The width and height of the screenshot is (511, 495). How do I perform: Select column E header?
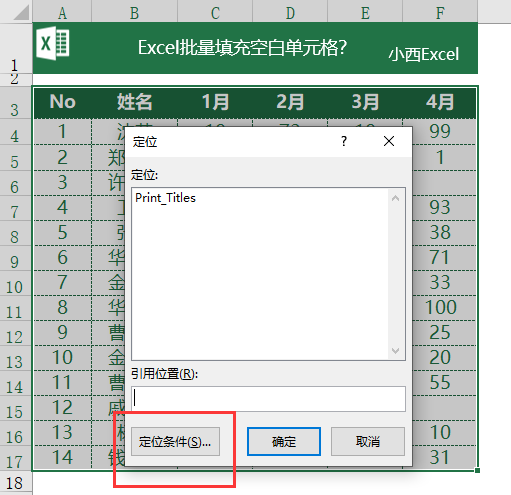coord(365,12)
